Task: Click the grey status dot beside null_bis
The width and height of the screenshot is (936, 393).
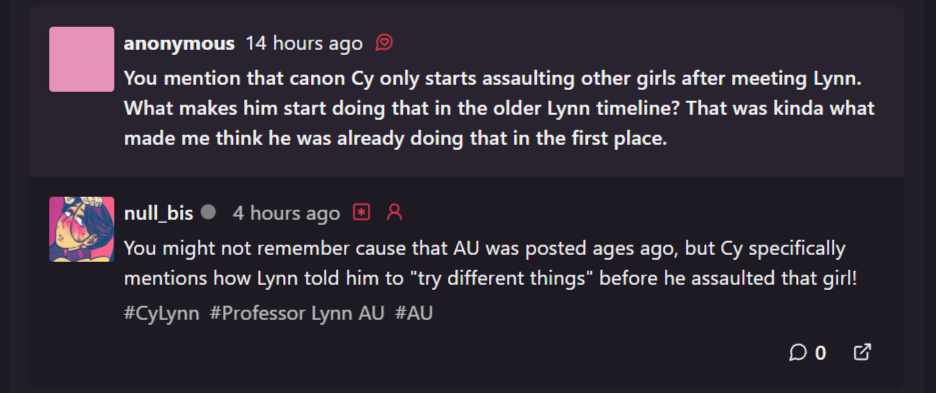Action: [x=208, y=211]
